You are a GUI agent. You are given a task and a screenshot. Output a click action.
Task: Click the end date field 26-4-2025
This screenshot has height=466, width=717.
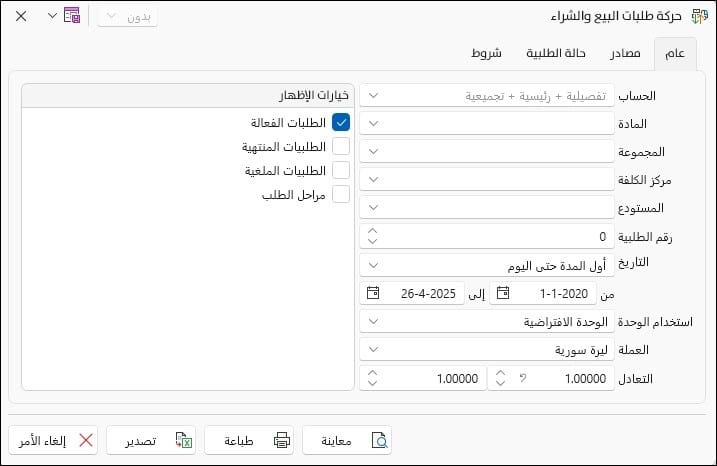412,293
